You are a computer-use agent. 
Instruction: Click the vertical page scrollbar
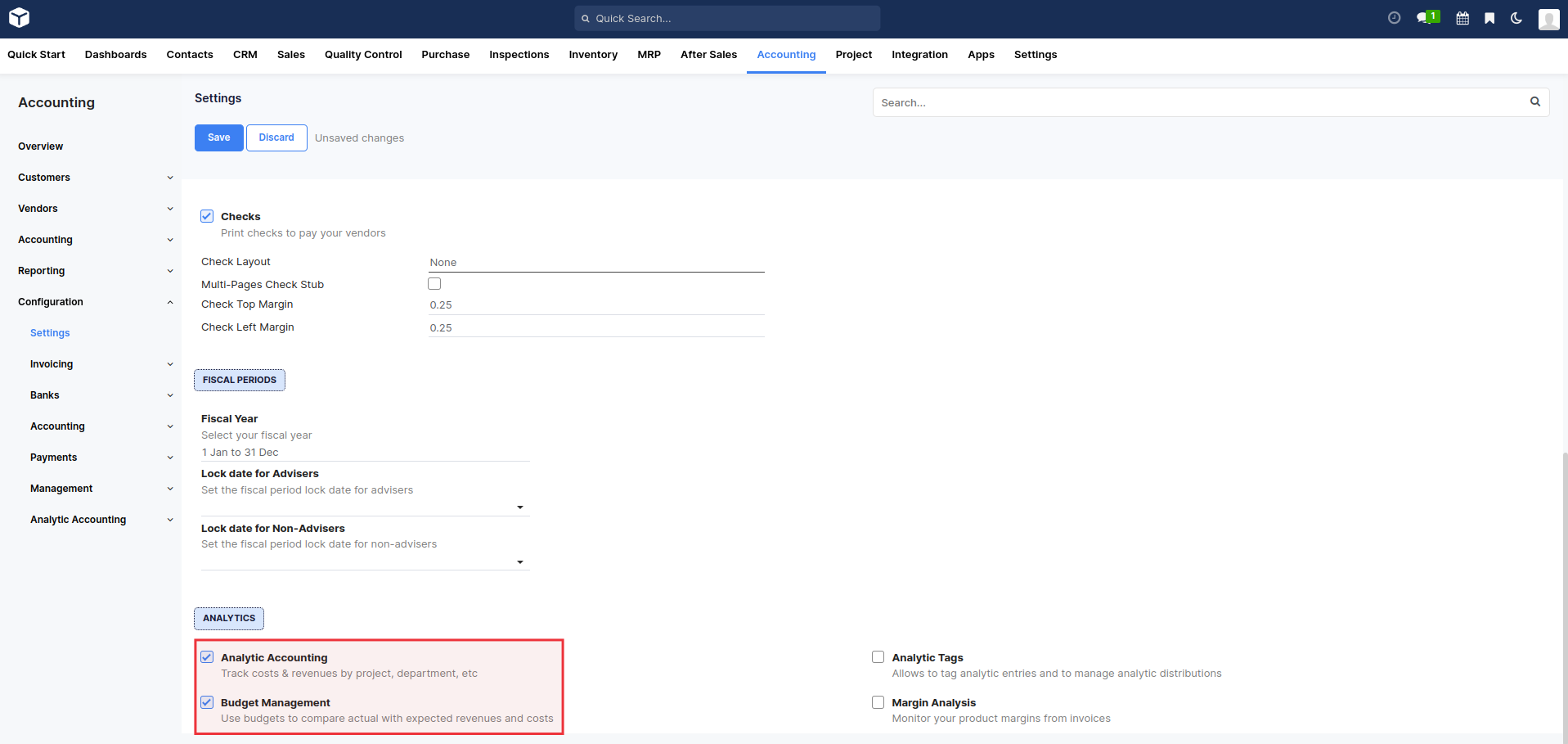coord(1564,573)
